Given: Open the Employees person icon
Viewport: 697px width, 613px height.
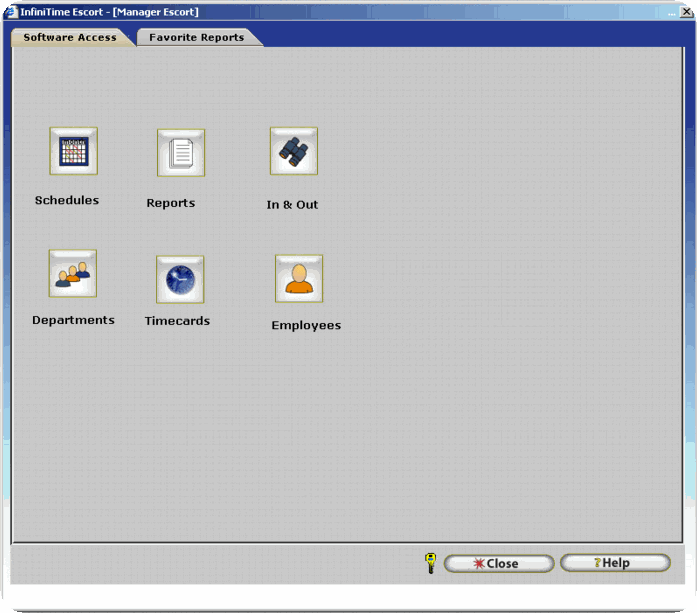Looking at the screenshot, I should click(x=299, y=278).
